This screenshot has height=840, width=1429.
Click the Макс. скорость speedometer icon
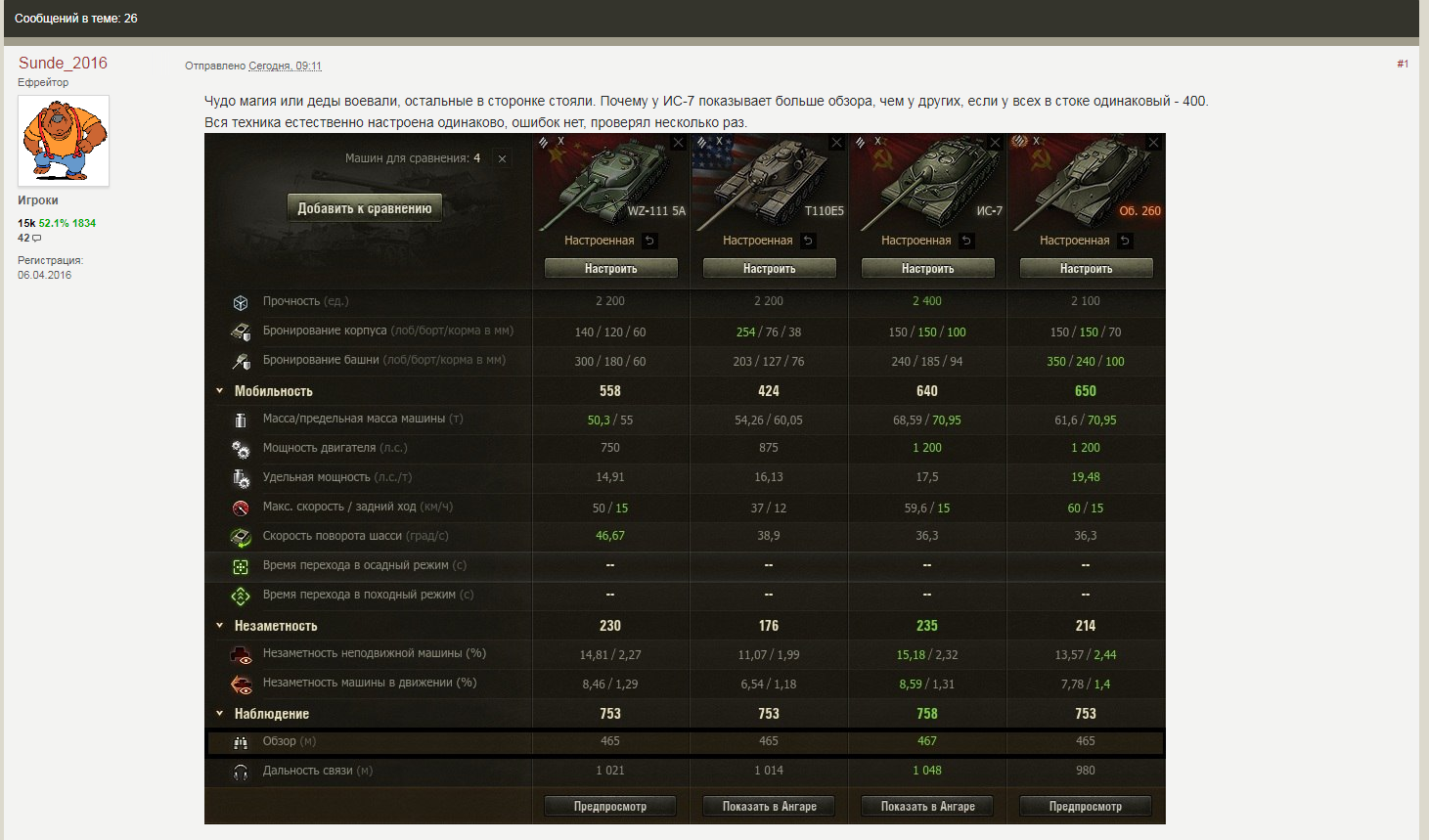coord(241,508)
